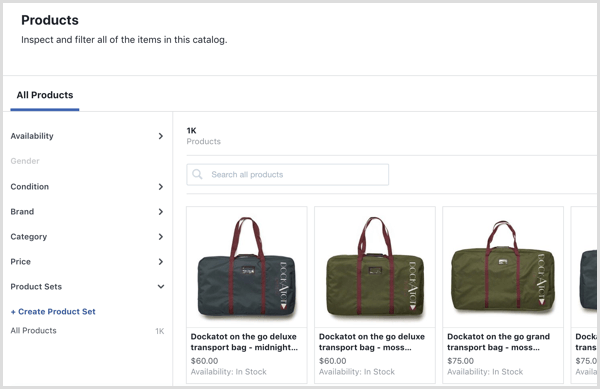Click the Brand filter label
600x389 pixels.
click(x=22, y=212)
